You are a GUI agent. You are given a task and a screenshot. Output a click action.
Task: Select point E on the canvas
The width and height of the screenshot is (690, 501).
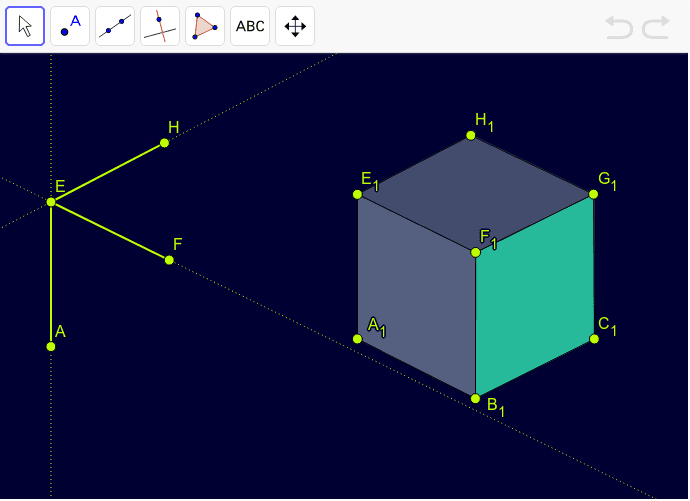click(x=51, y=202)
